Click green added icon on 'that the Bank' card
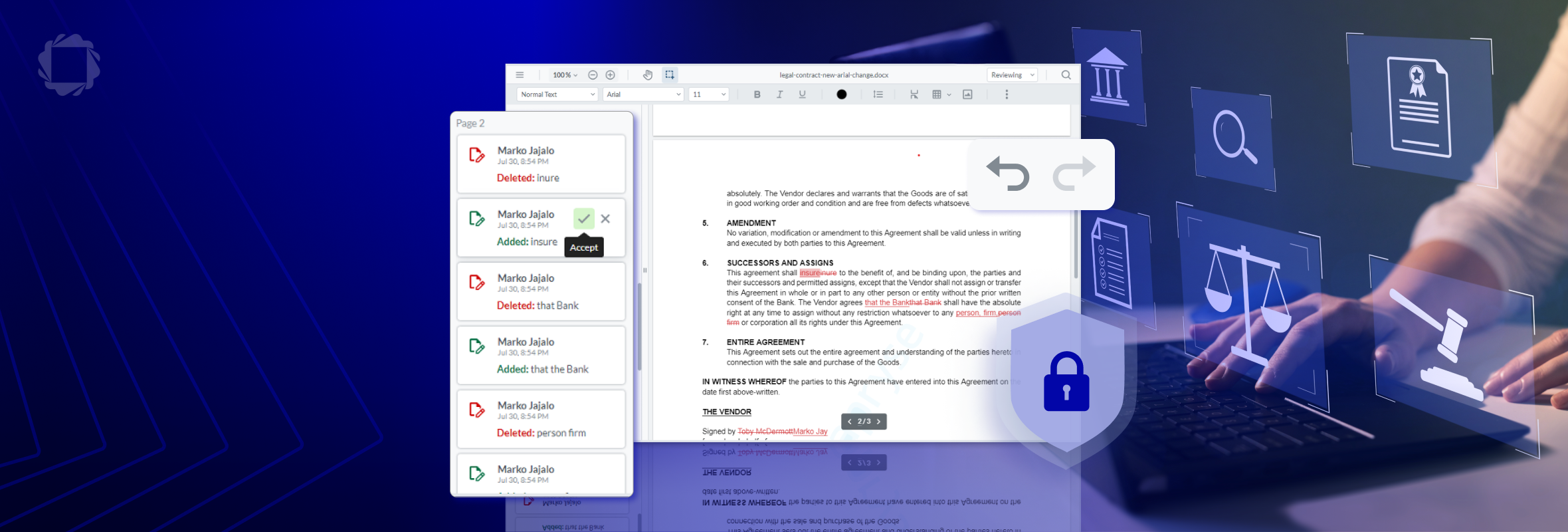The height and width of the screenshot is (532, 1568). coord(476,346)
